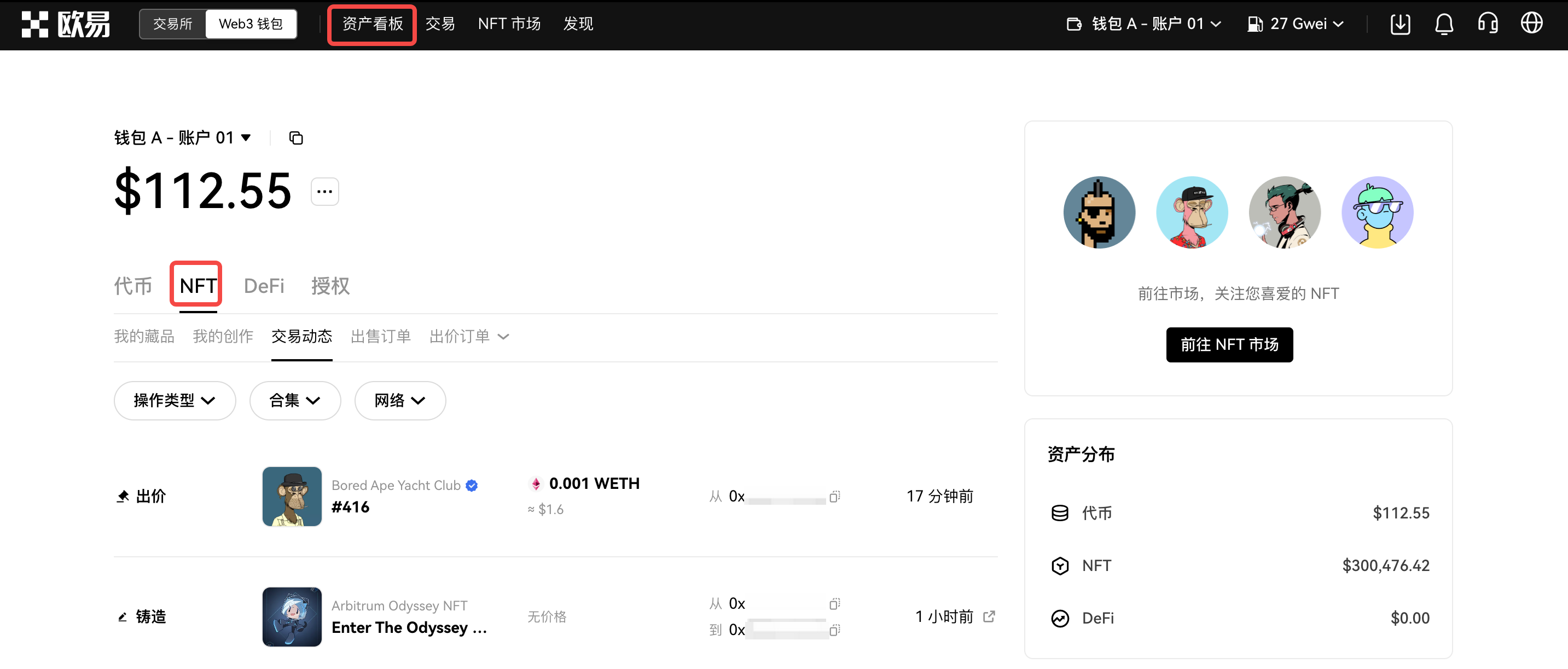Click the OKX 欧易 logo
This screenshot has height=669, width=1568.
click(x=66, y=25)
